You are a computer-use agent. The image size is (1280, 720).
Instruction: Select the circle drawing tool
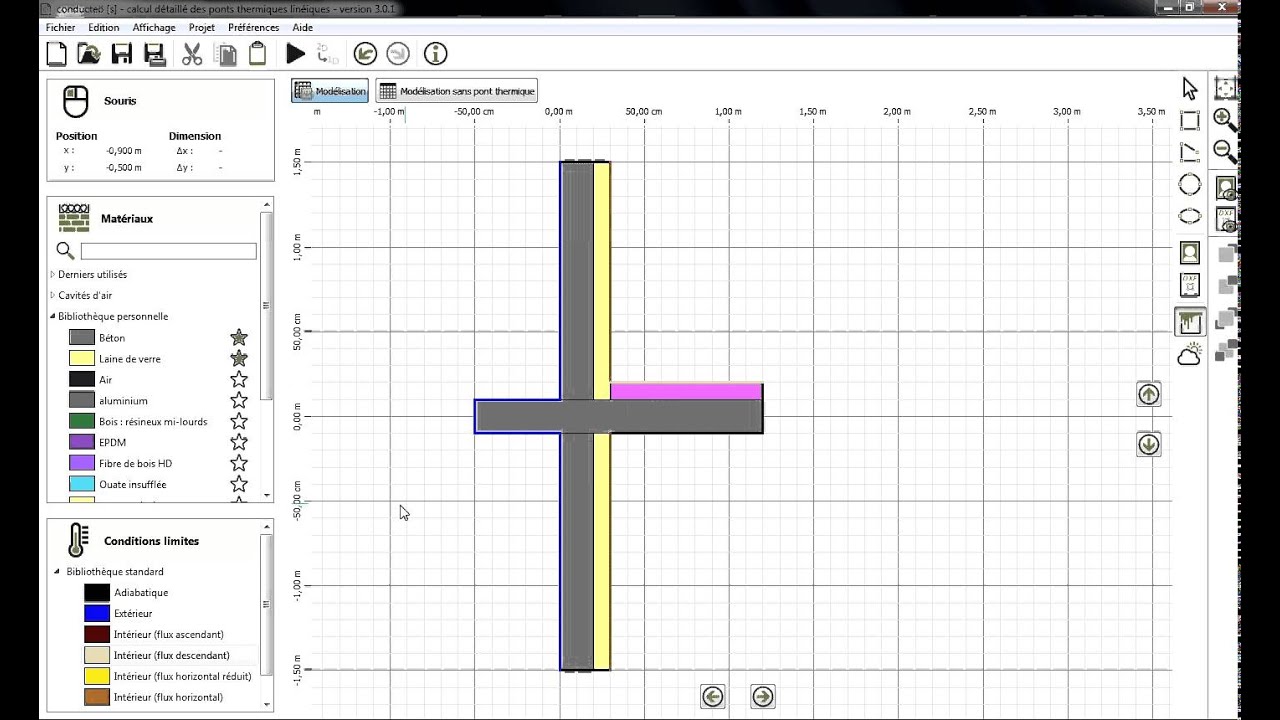(x=1189, y=185)
